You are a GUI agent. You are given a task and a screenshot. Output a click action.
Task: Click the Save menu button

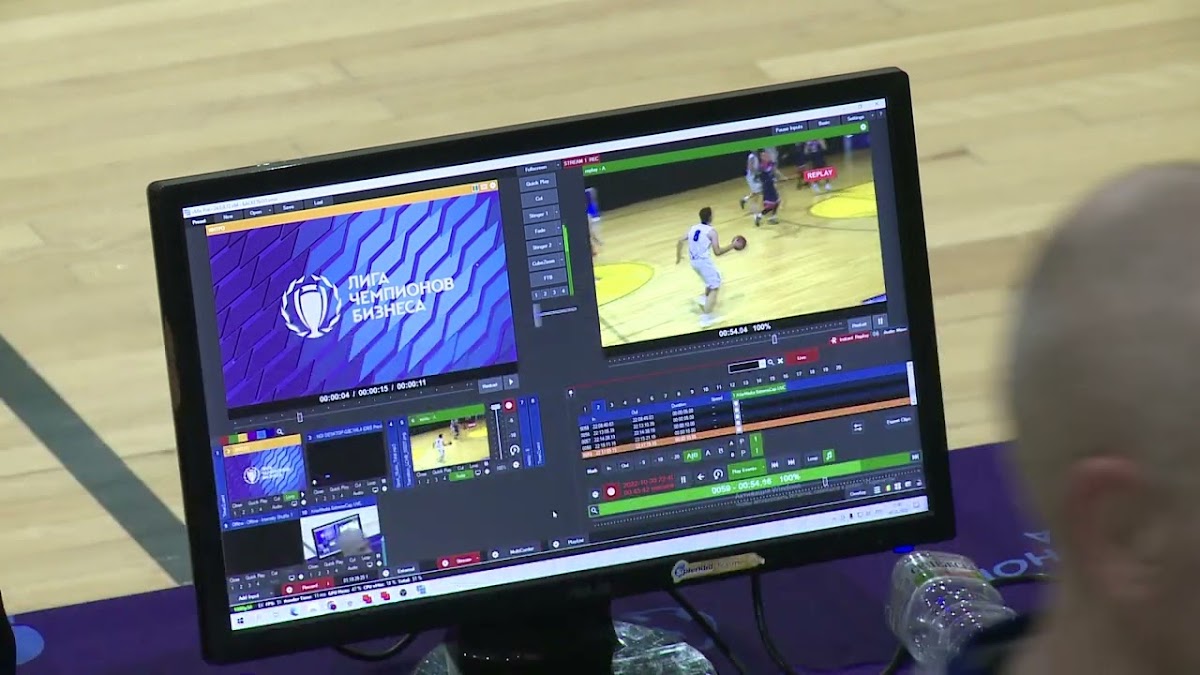(288, 207)
